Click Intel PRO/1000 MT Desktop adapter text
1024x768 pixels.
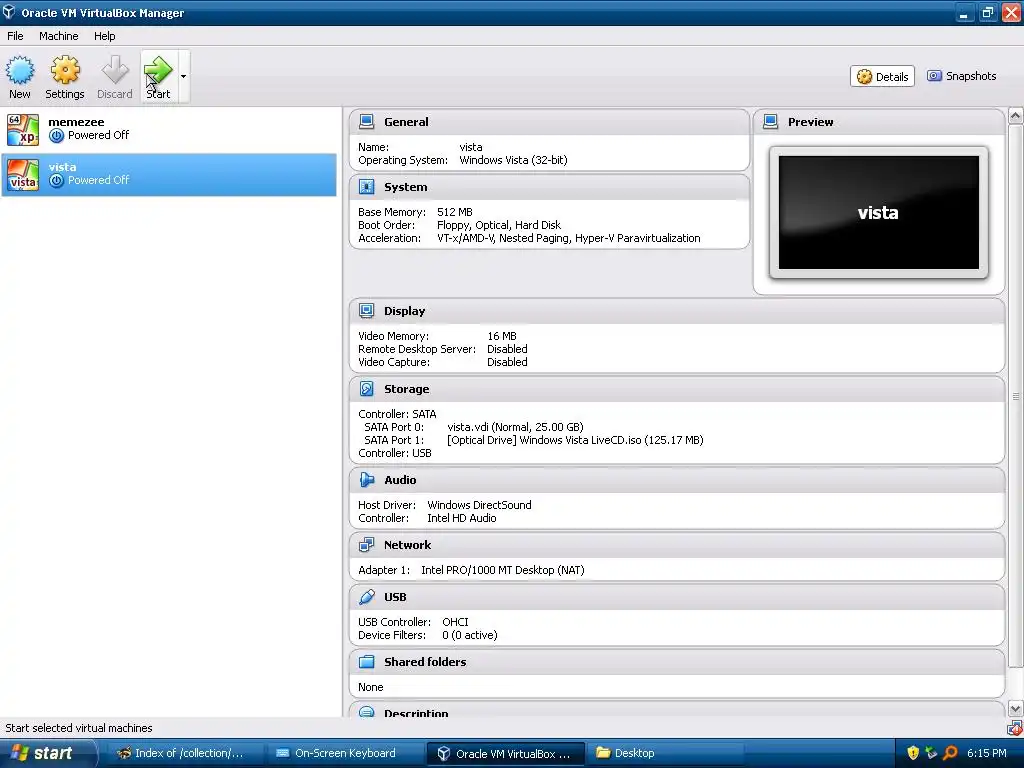[x=503, y=570]
